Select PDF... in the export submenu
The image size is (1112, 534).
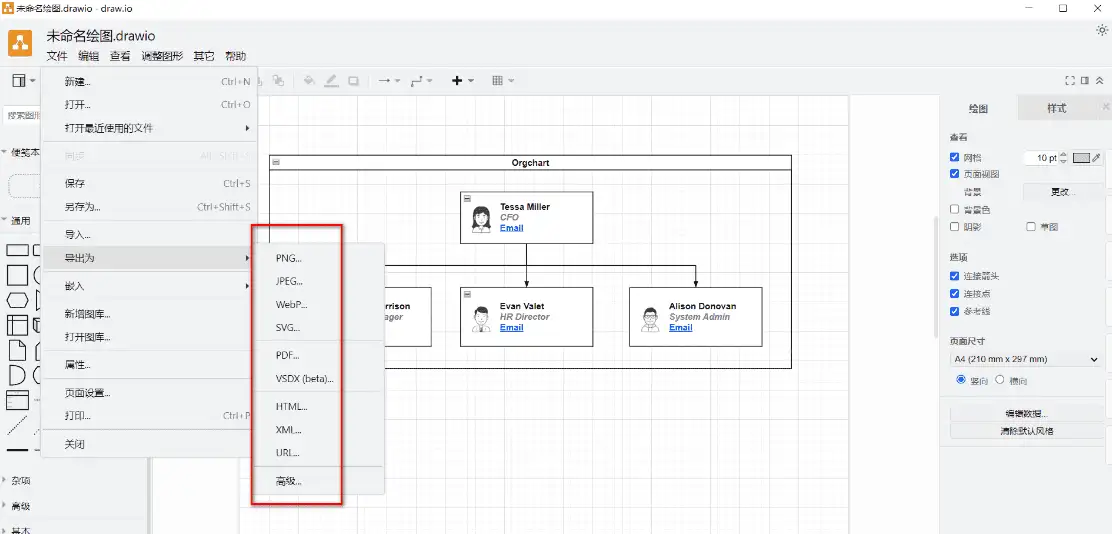coord(288,355)
